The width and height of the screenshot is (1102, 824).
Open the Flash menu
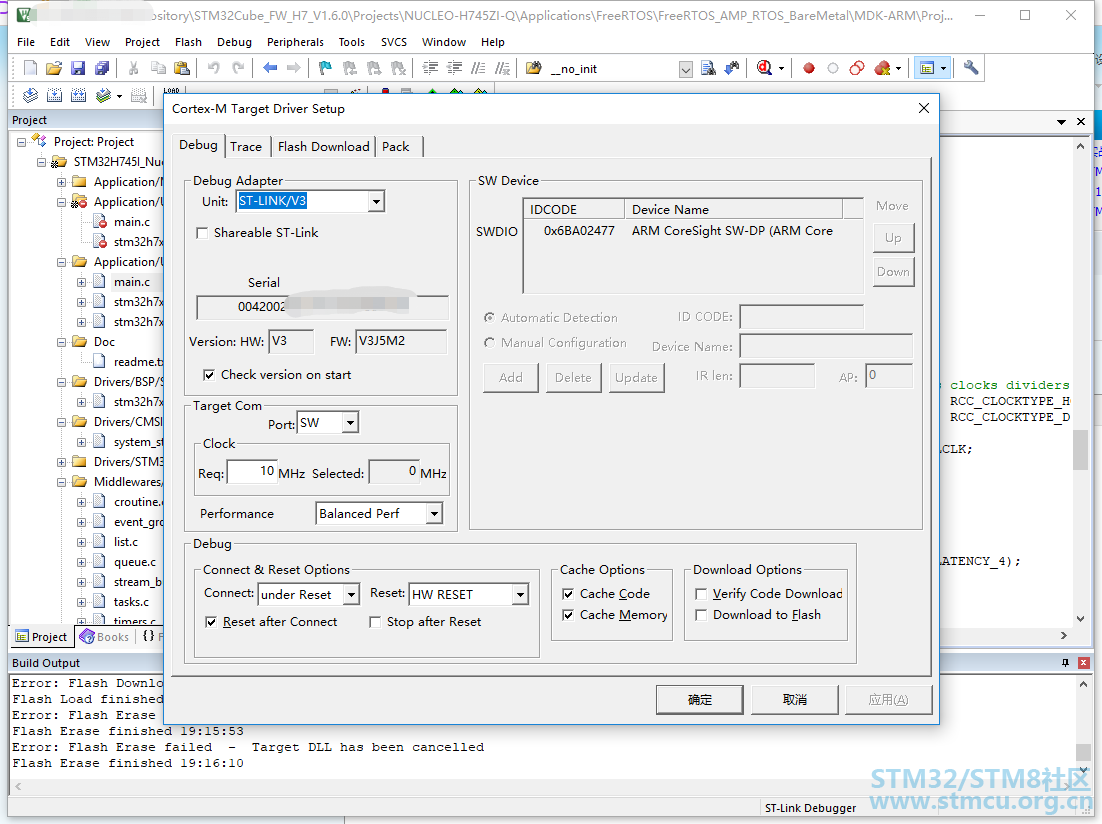point(188,42)
